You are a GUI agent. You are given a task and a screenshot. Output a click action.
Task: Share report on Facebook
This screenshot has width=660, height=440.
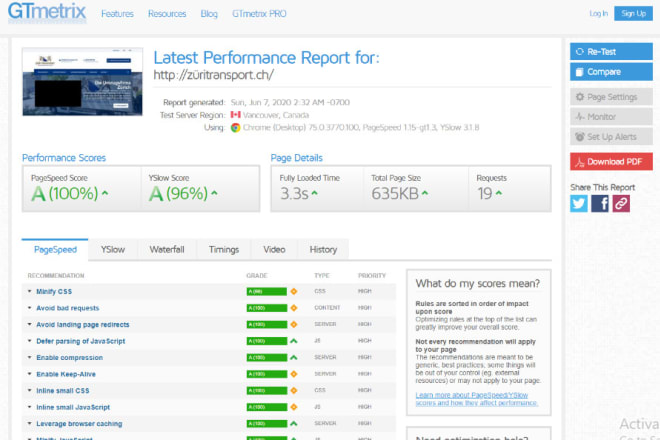tap(600, 203)
